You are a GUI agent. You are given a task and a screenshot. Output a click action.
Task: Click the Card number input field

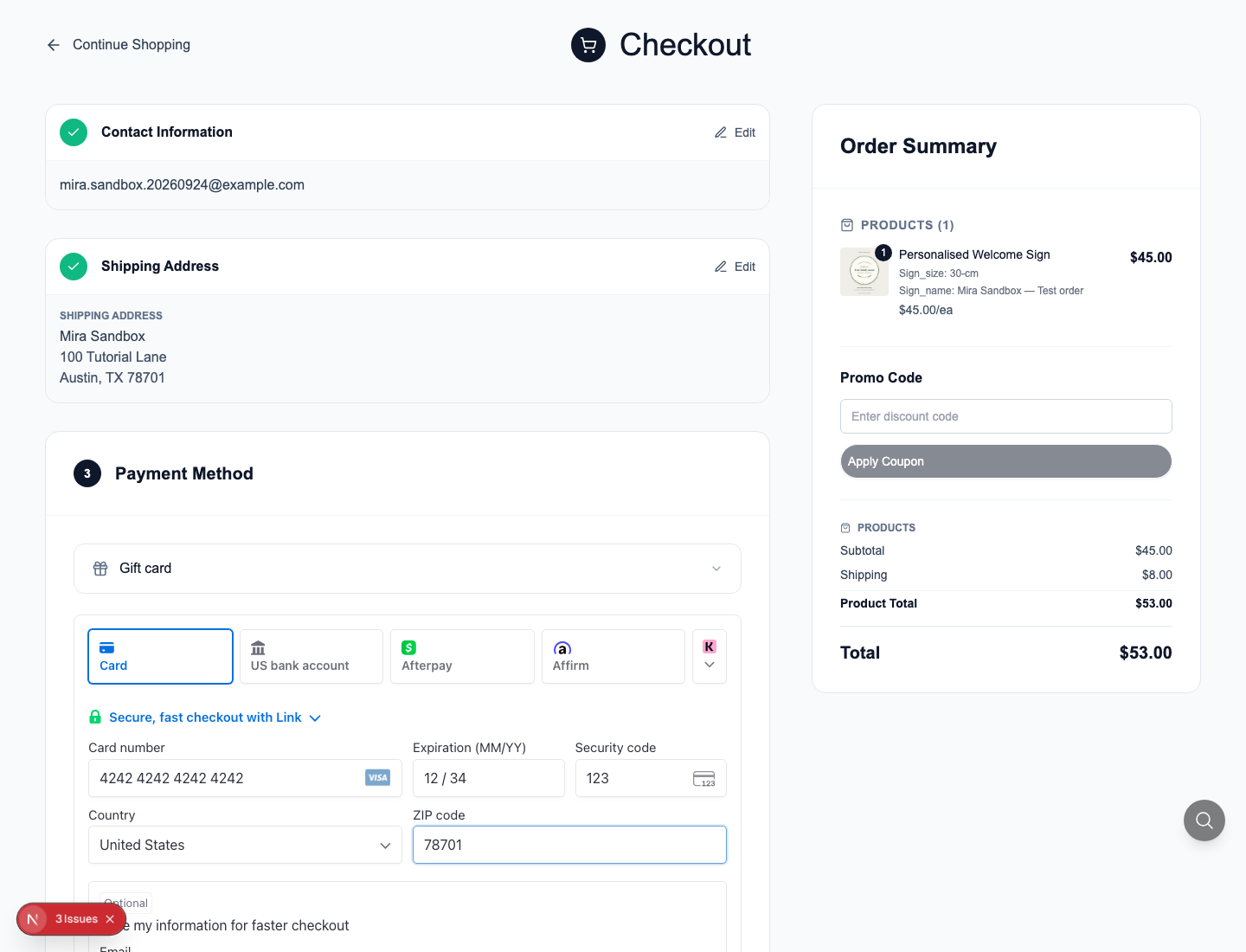245,778
